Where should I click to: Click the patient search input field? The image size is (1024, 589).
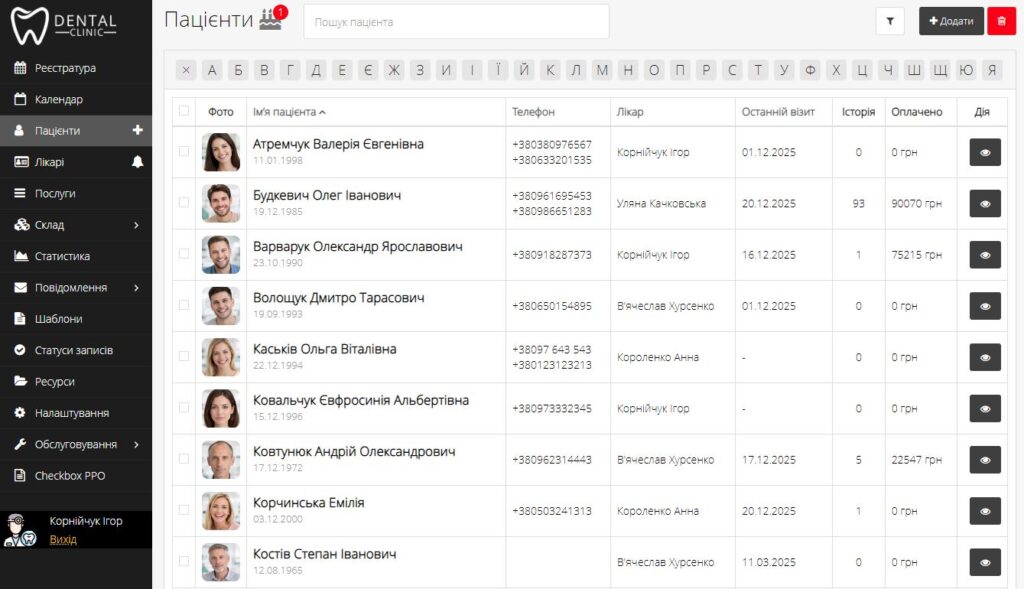pos(455,20)
